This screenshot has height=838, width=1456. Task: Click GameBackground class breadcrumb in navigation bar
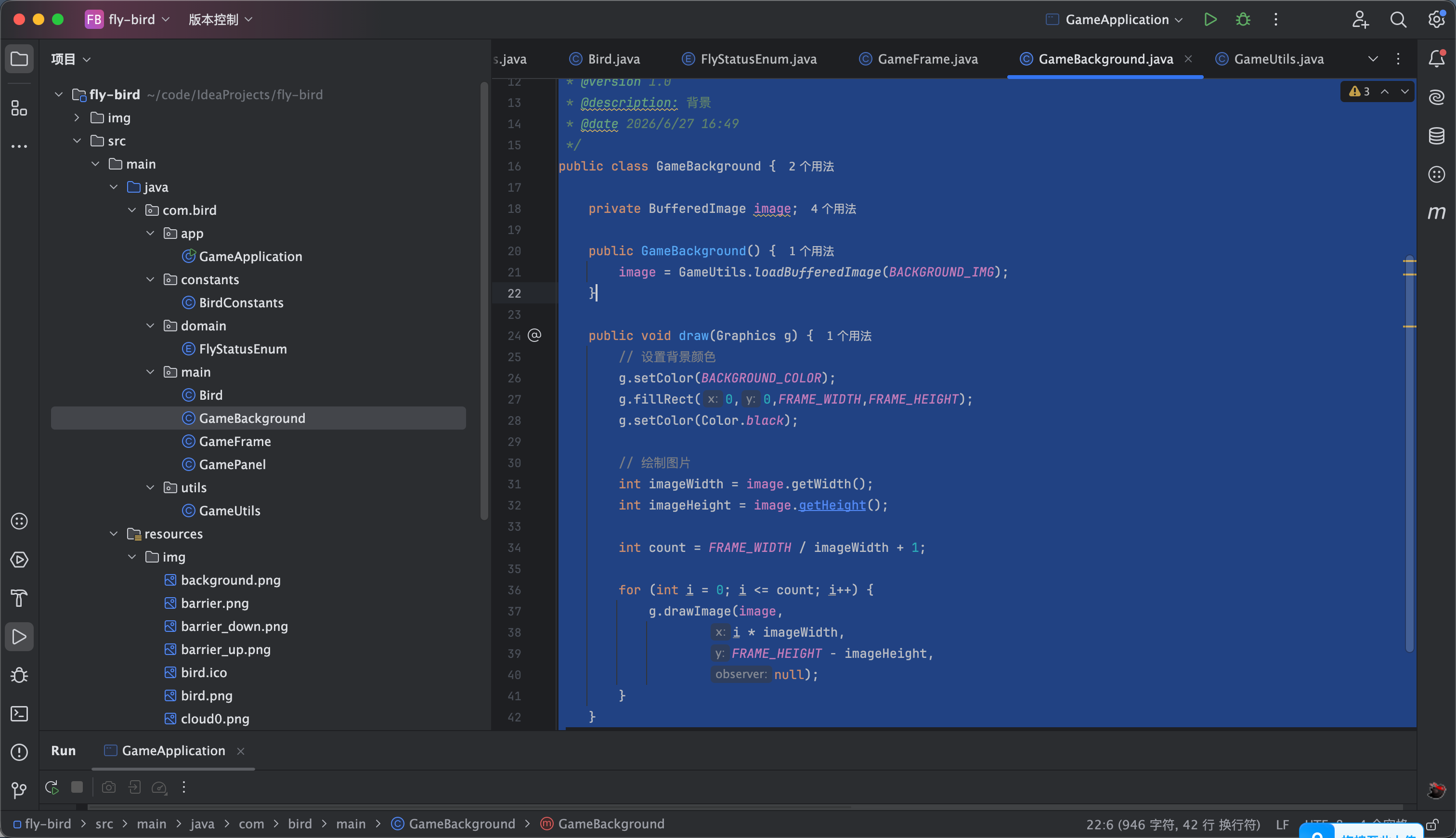[x=453, y=824]
